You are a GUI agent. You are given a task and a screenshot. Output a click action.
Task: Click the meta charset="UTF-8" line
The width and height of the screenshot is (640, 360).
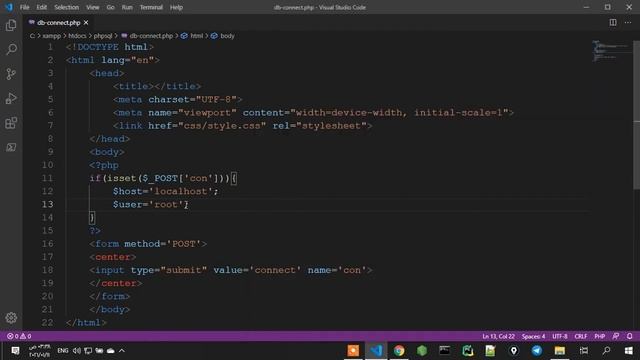(x=178, y=99)
